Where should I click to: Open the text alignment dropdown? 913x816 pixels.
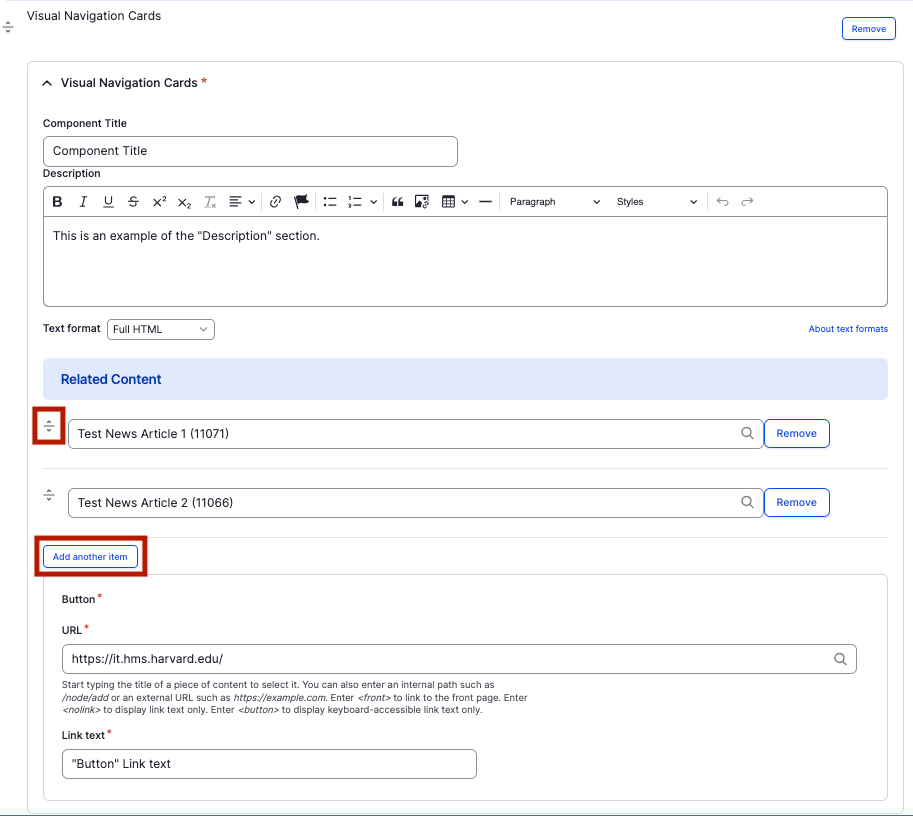pyautogui.click(x=241, y=202)
